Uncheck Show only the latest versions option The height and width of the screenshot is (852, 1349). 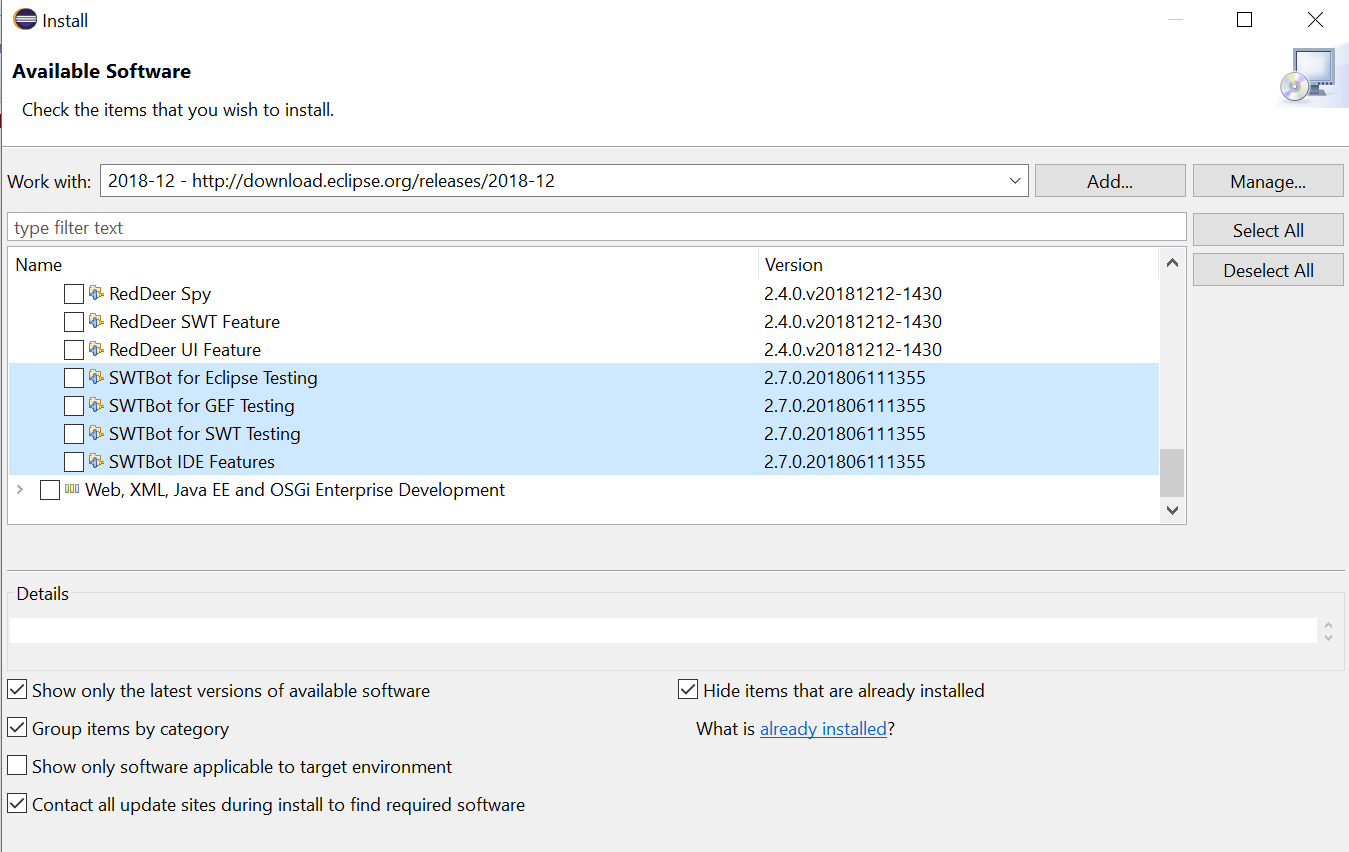point(17,690)
